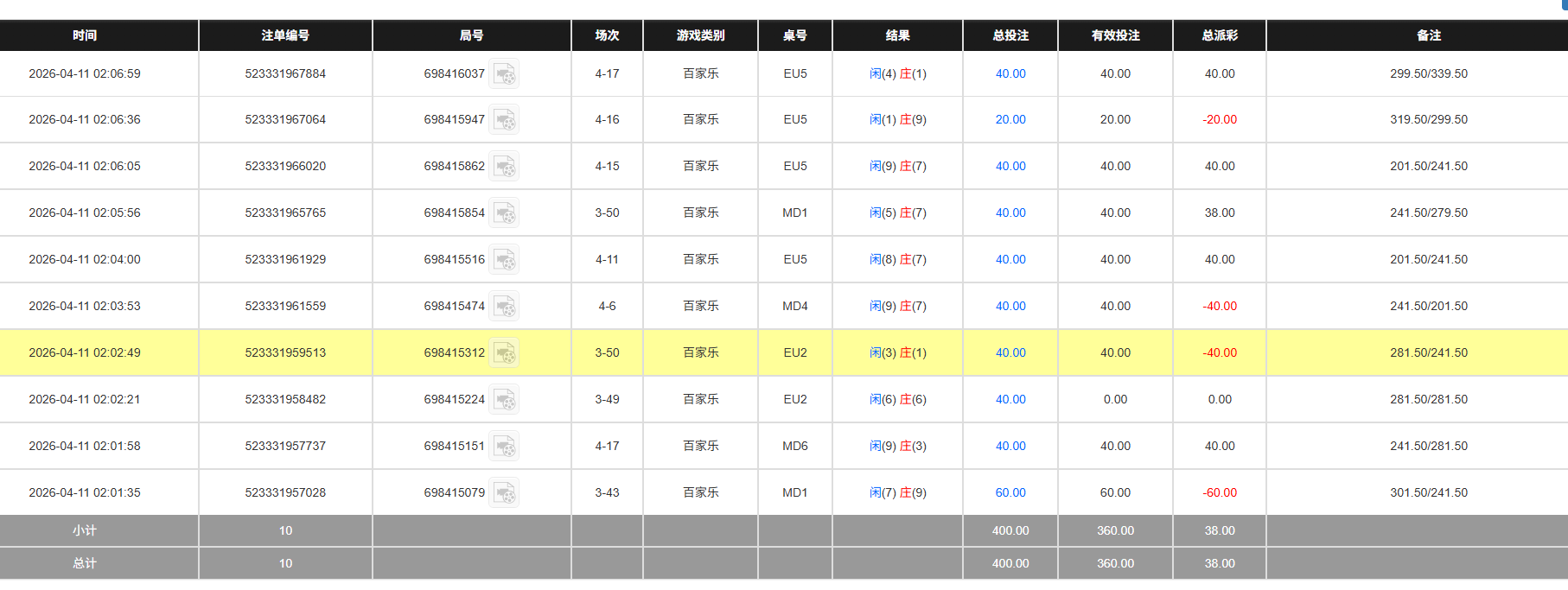Click timestamp 2026-04-11 02:06:59
1568x590 pixels.
tap(85, 74)
